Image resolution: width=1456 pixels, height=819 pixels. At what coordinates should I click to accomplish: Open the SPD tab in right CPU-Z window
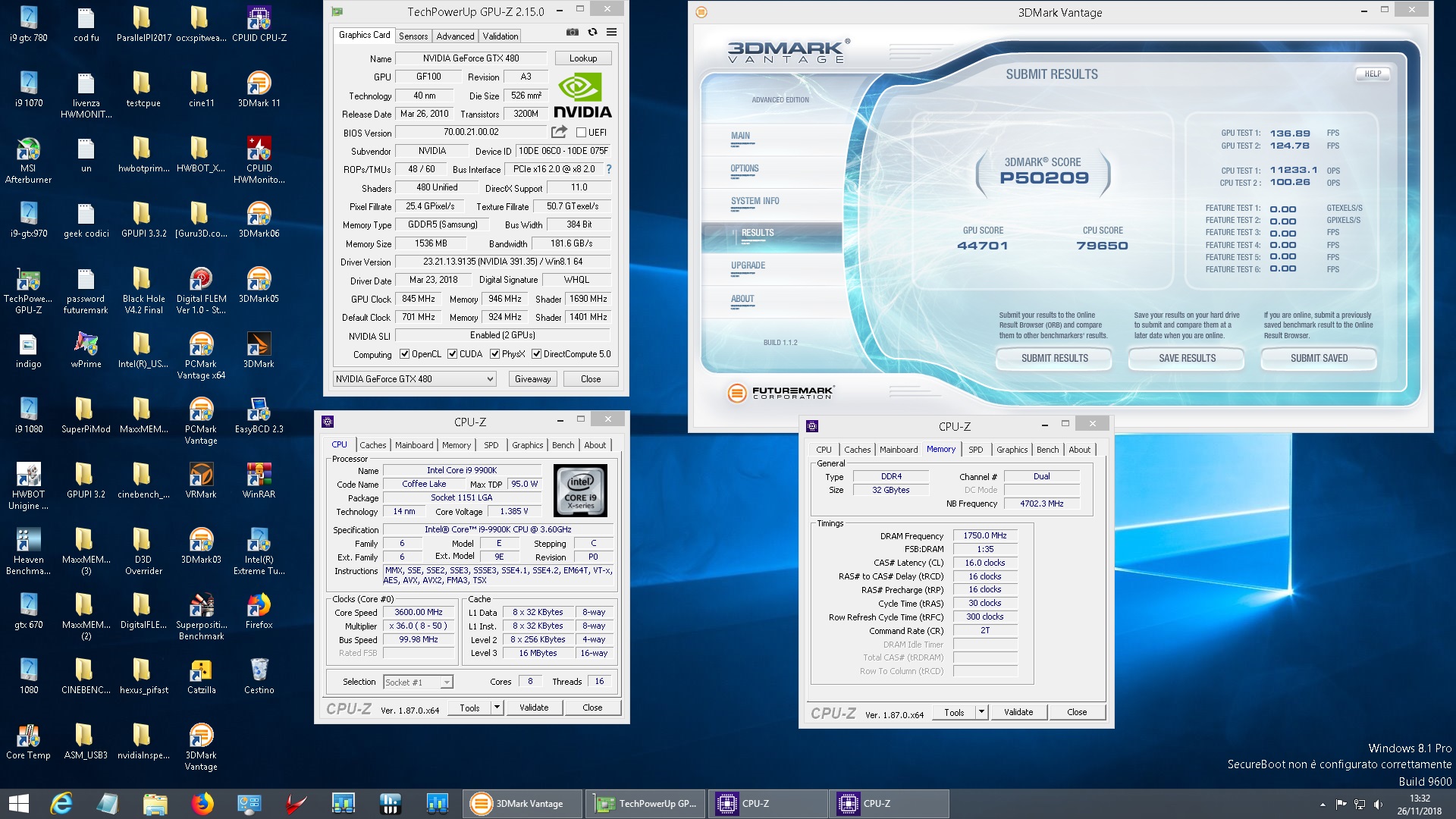976,450
